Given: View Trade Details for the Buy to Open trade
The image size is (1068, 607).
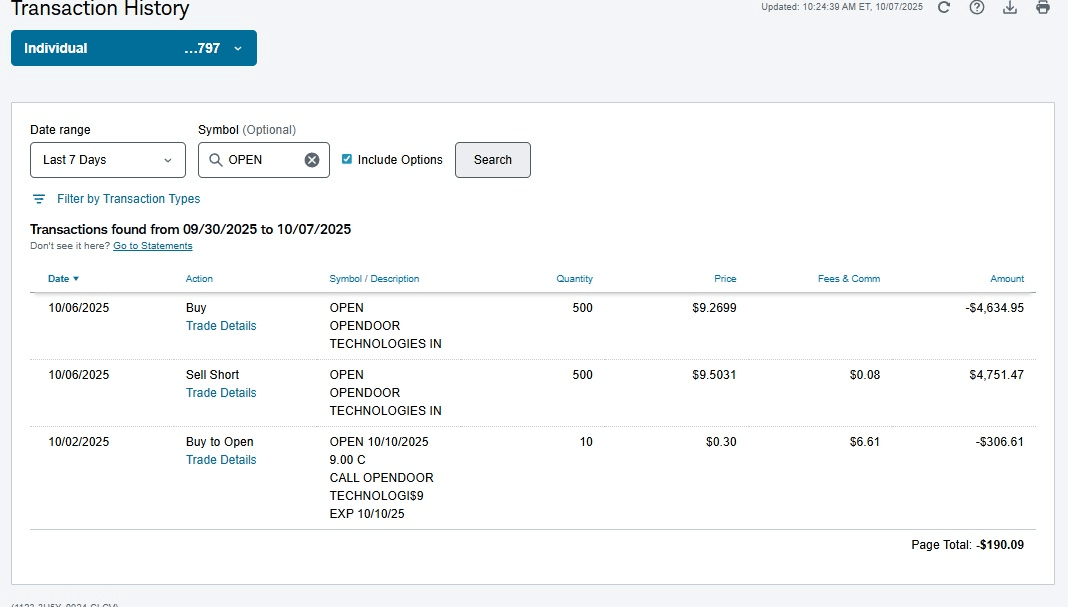Looking at the screenshot, I should coord(221,460).
